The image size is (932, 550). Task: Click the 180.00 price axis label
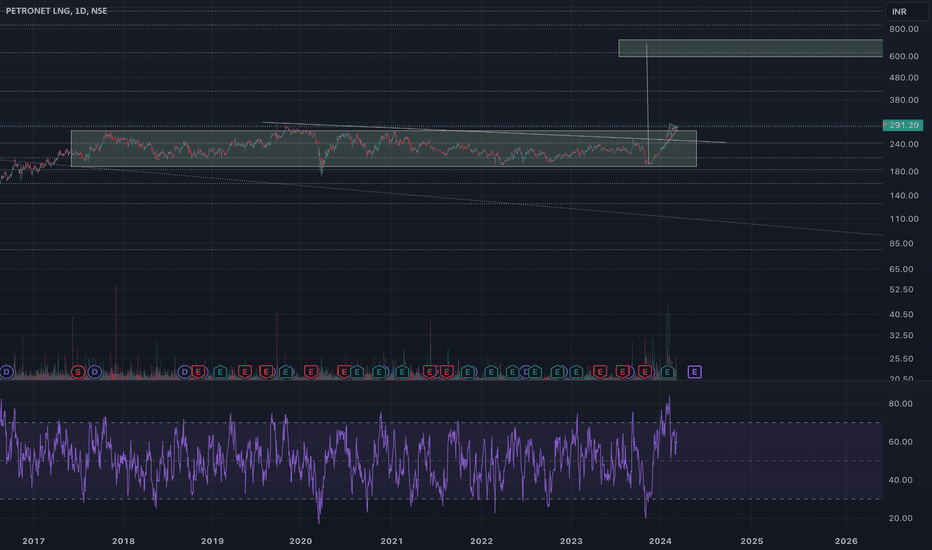click(904, 171)
